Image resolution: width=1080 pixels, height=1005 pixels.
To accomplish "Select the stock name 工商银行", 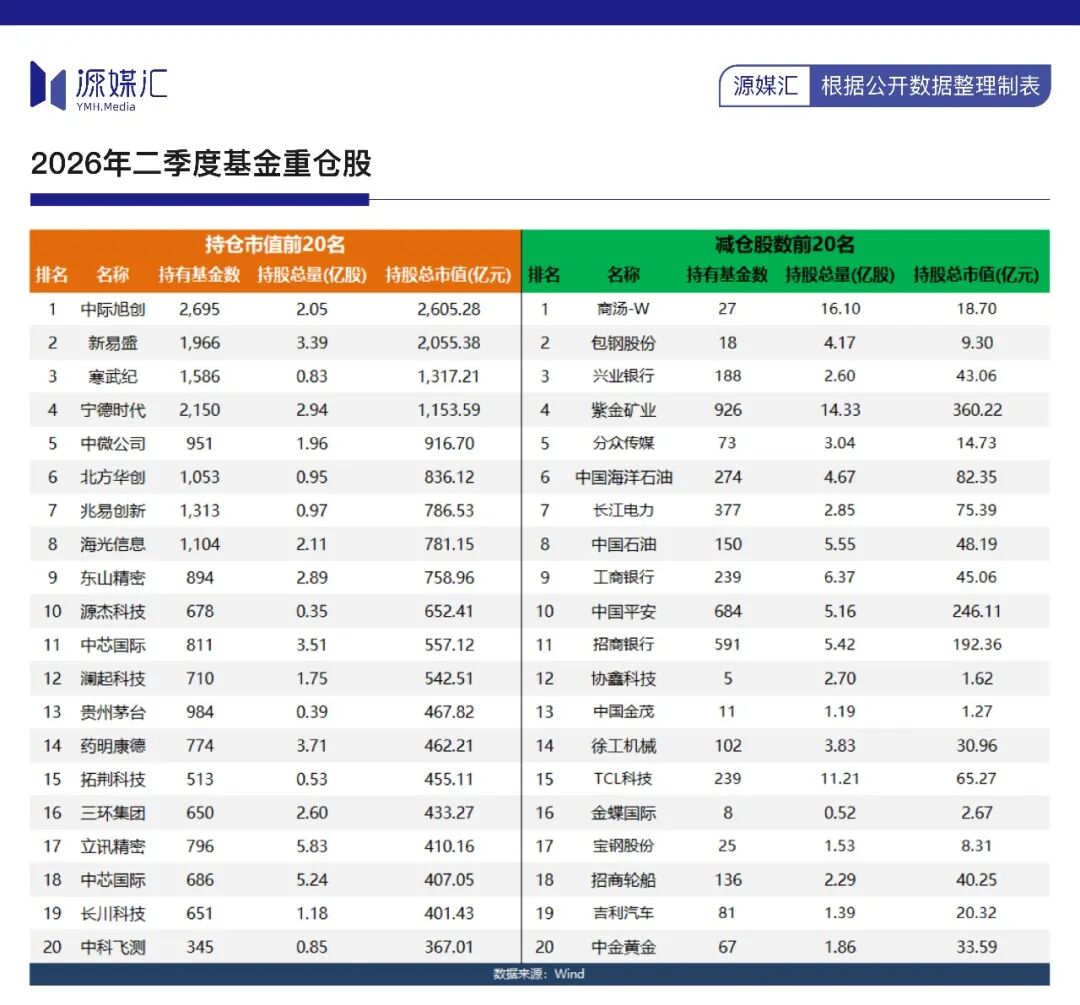I will click(623, 577).
